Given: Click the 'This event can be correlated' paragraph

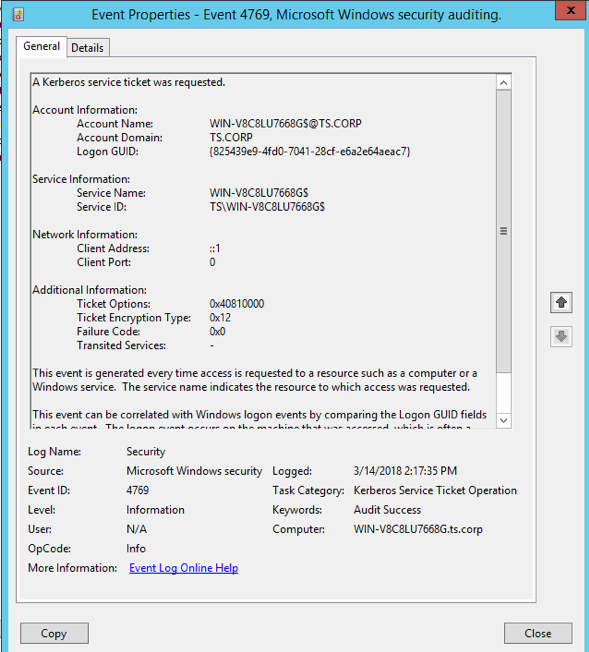Looking at the screenshot, I should pos(260,419).
